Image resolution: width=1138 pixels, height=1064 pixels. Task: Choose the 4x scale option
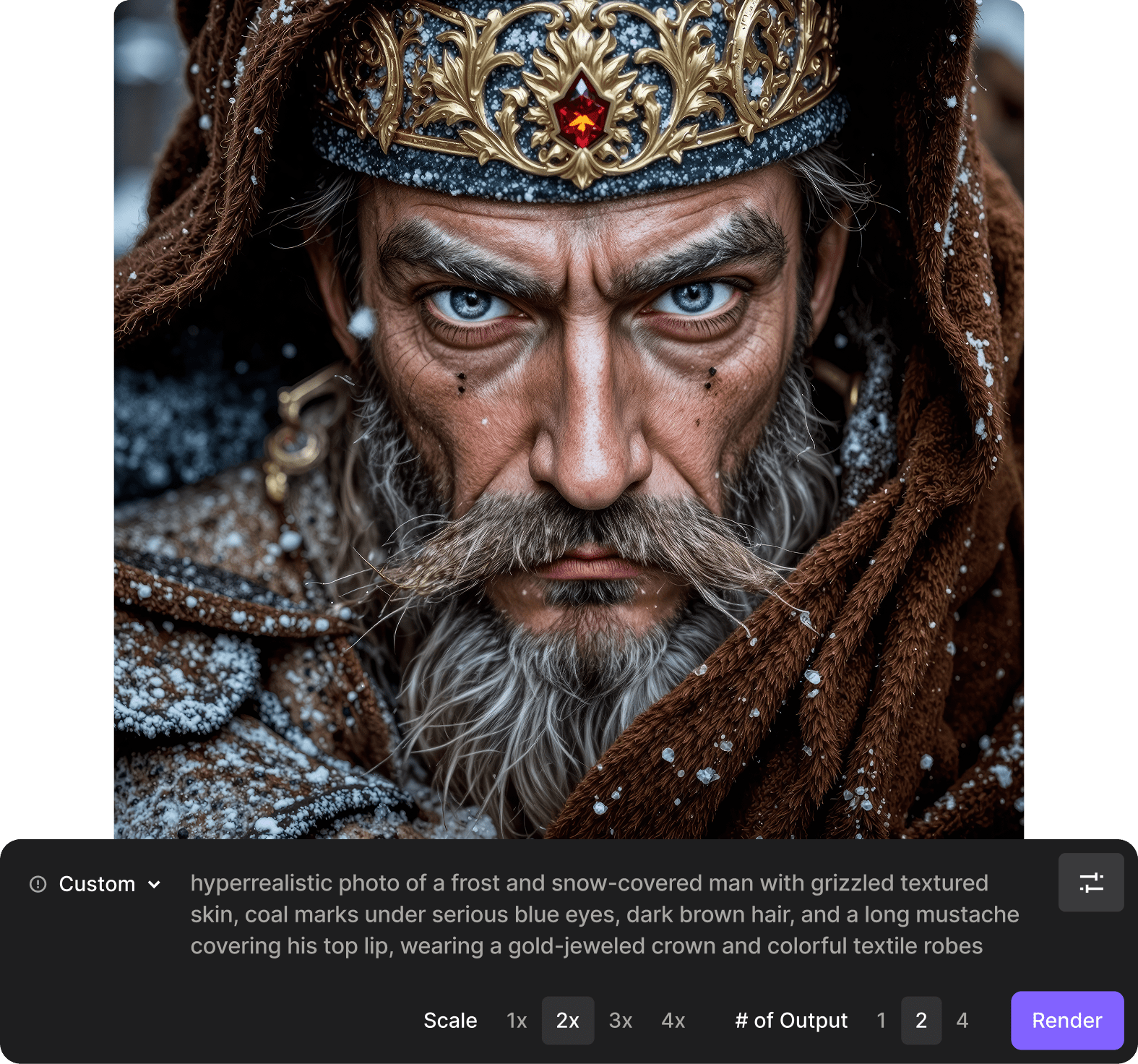tap(673, 1020)
